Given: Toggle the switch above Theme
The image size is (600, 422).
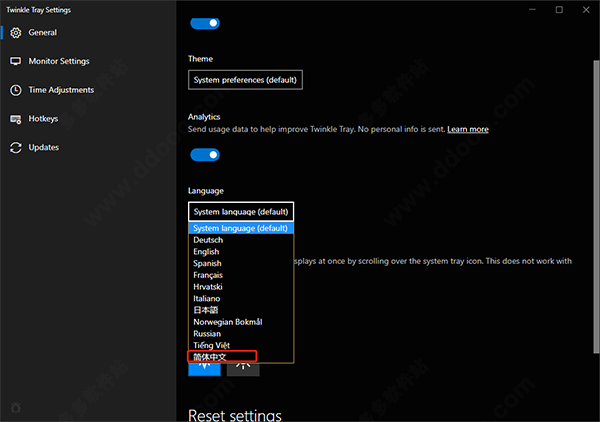Looking at the screenshot, I should pyautogui.click(x=205, y=23).
